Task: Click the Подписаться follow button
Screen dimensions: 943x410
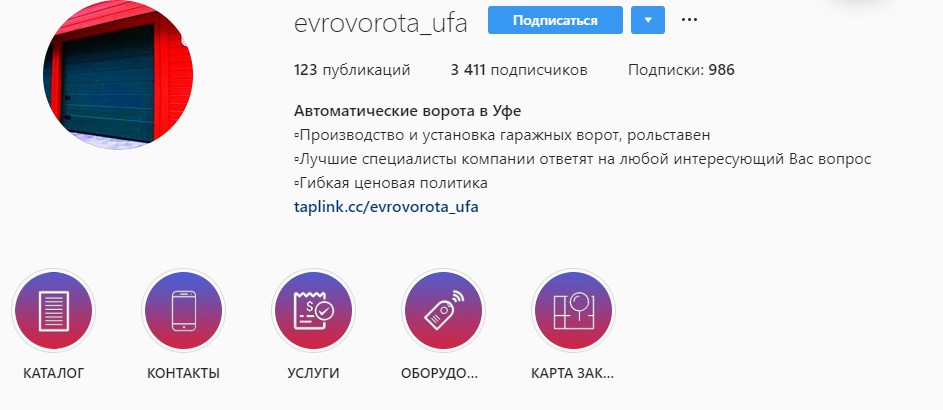Action: (555, 20)
